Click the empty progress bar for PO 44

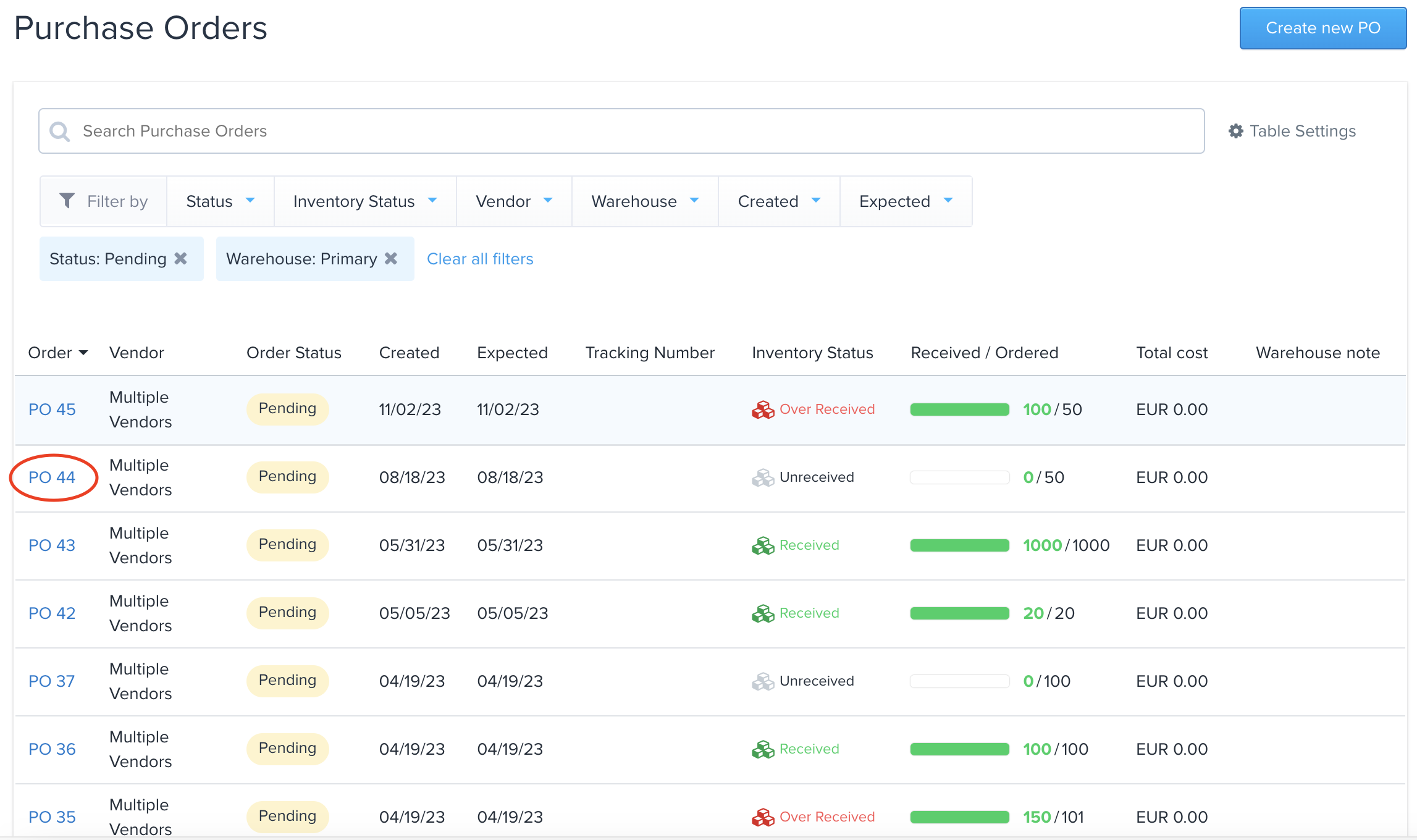point(959,477)
